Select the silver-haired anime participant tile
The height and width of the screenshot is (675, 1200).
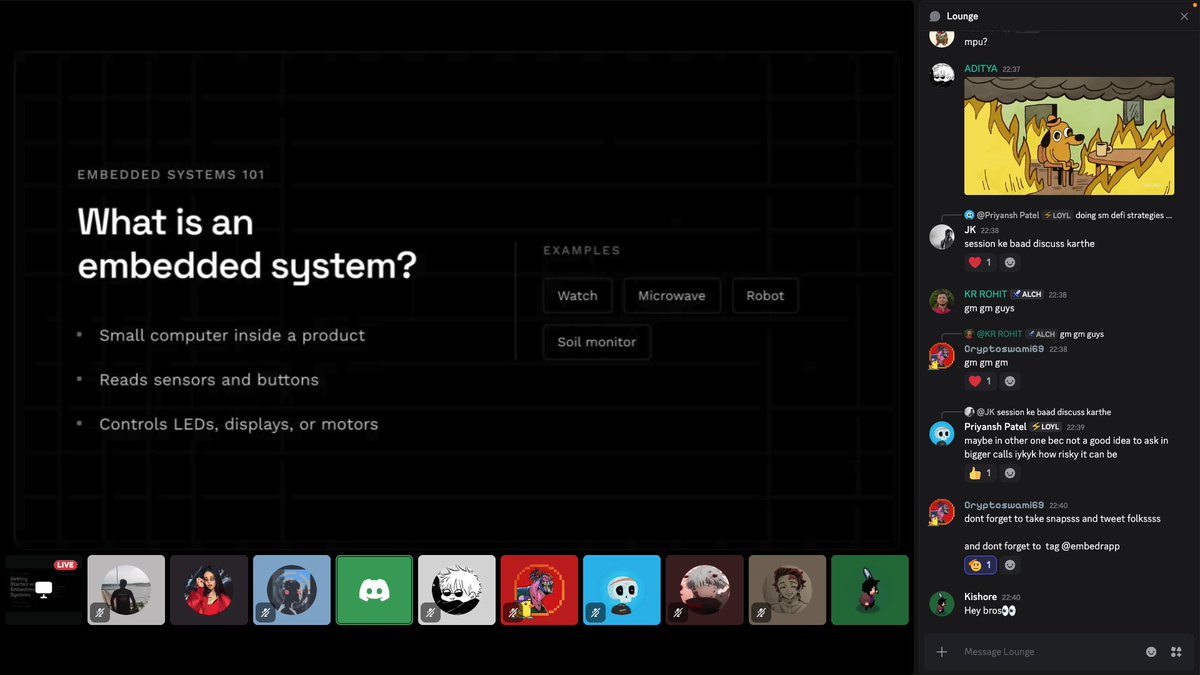coord(705,590)
